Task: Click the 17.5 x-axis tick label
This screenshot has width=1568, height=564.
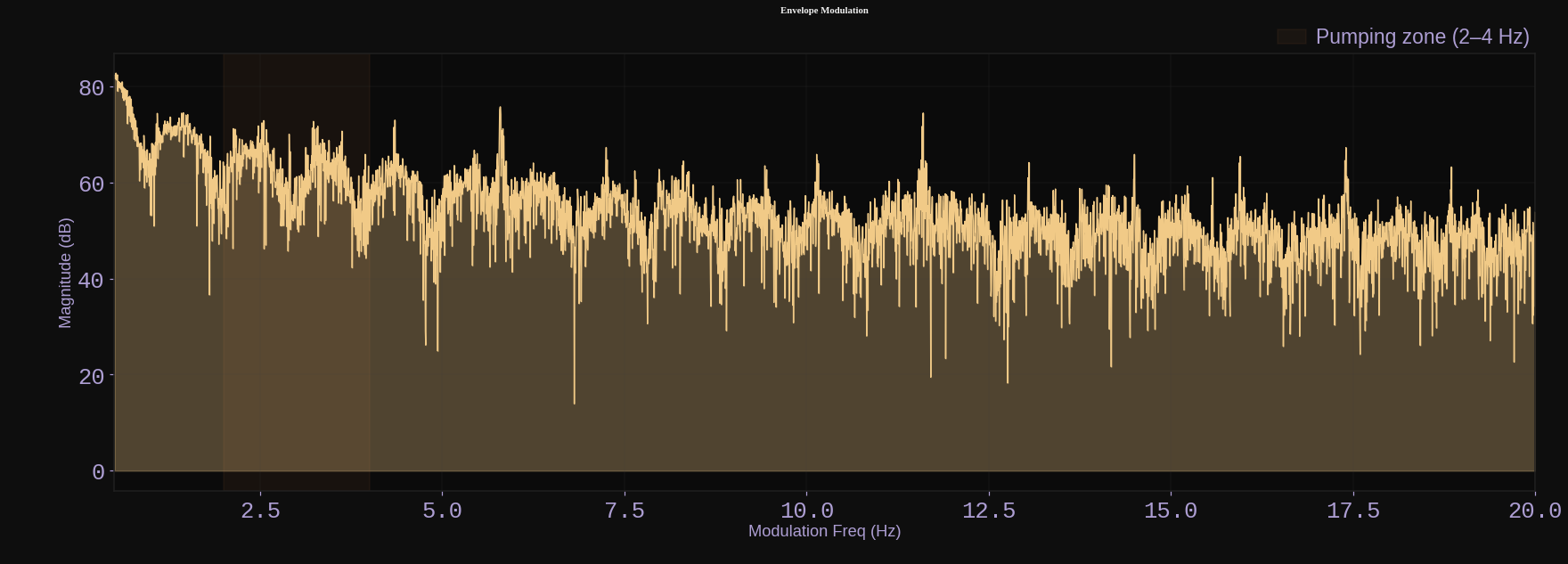Action: (1353, 511)
